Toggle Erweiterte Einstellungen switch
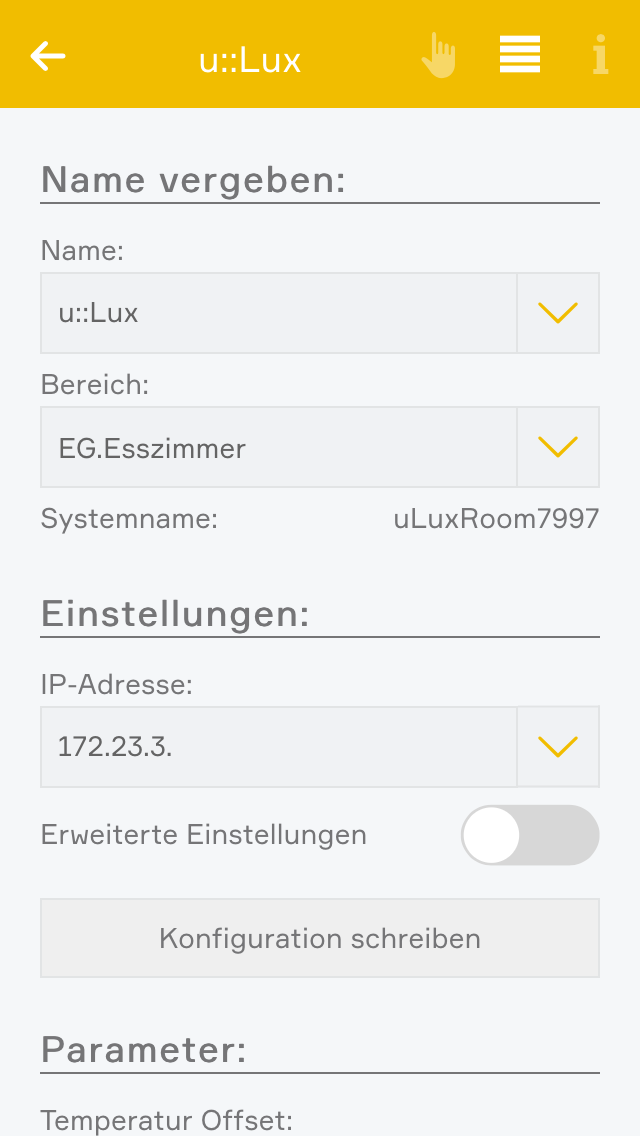 pos(529,835)
